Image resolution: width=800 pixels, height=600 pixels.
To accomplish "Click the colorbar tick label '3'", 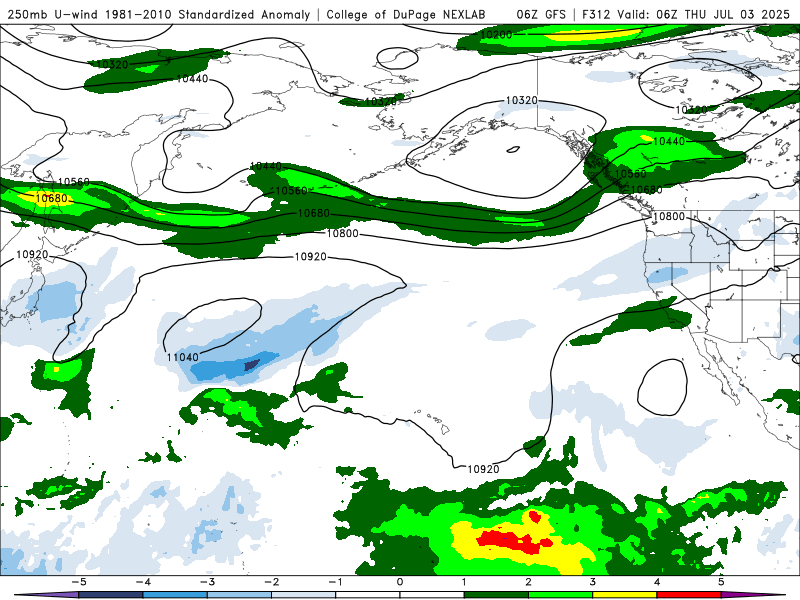I will click(x=592, y=582).
